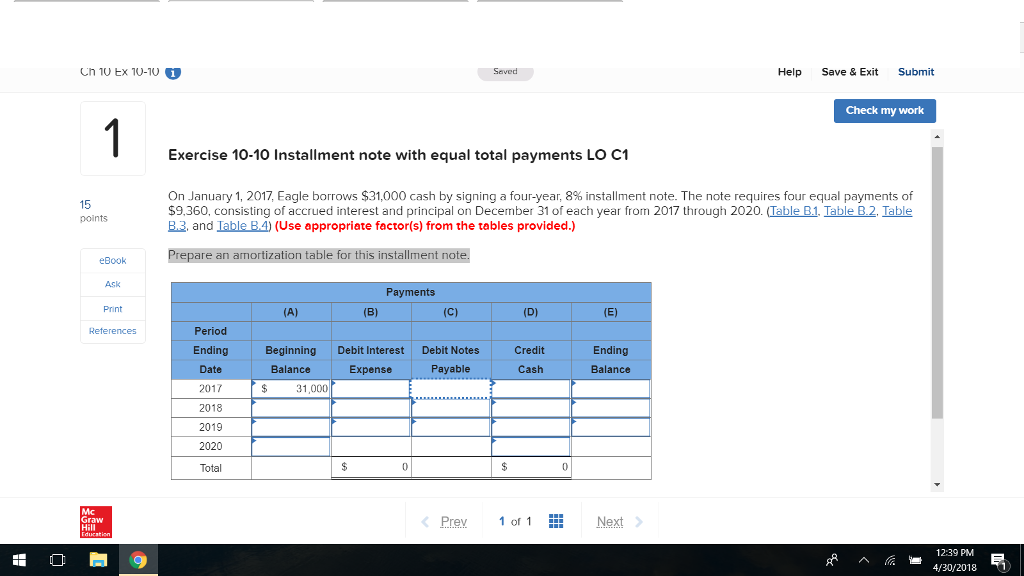Click the Next chevron arrow
This screenshot has height=576, width=1024.
point(638,521)
